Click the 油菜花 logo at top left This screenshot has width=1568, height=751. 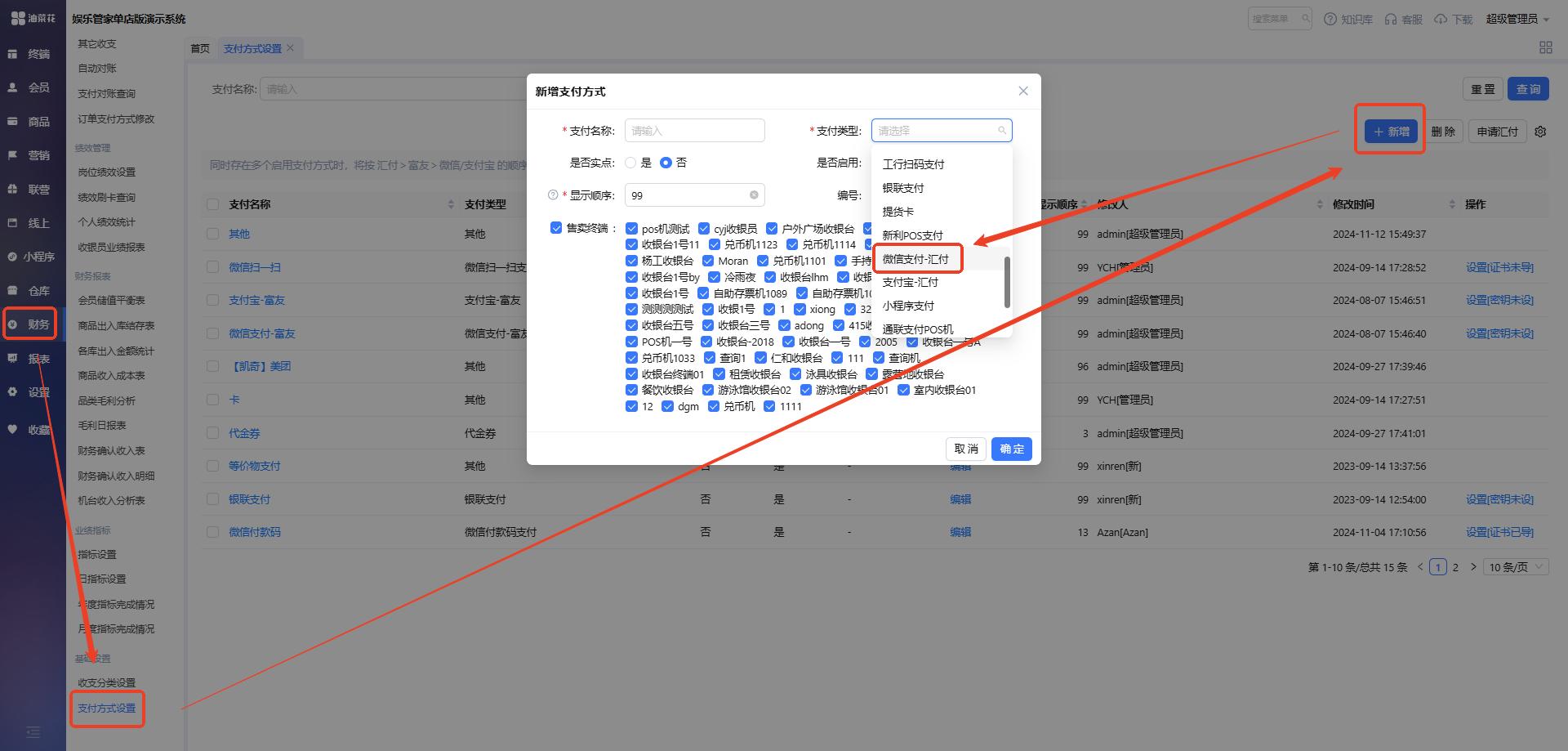click(33, 18)
